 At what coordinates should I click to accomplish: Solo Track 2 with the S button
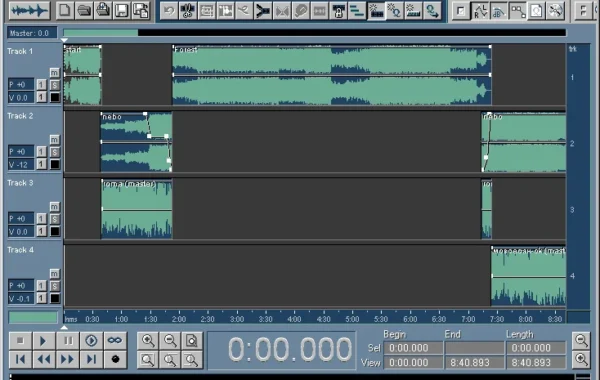55,152
